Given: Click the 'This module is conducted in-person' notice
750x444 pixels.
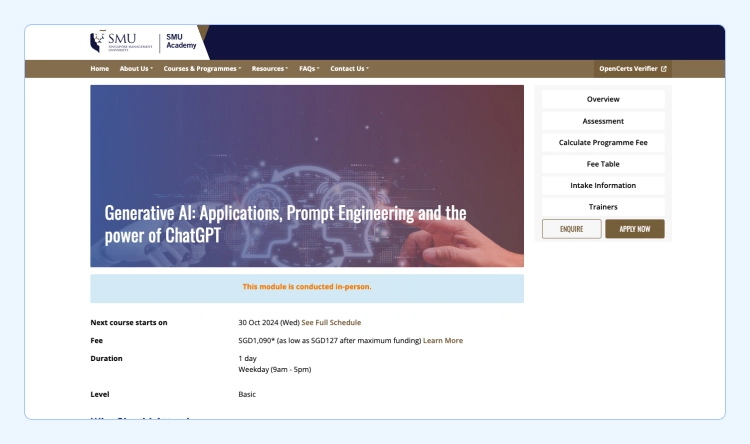Looking at the screenshot, I should coord(307,289).
